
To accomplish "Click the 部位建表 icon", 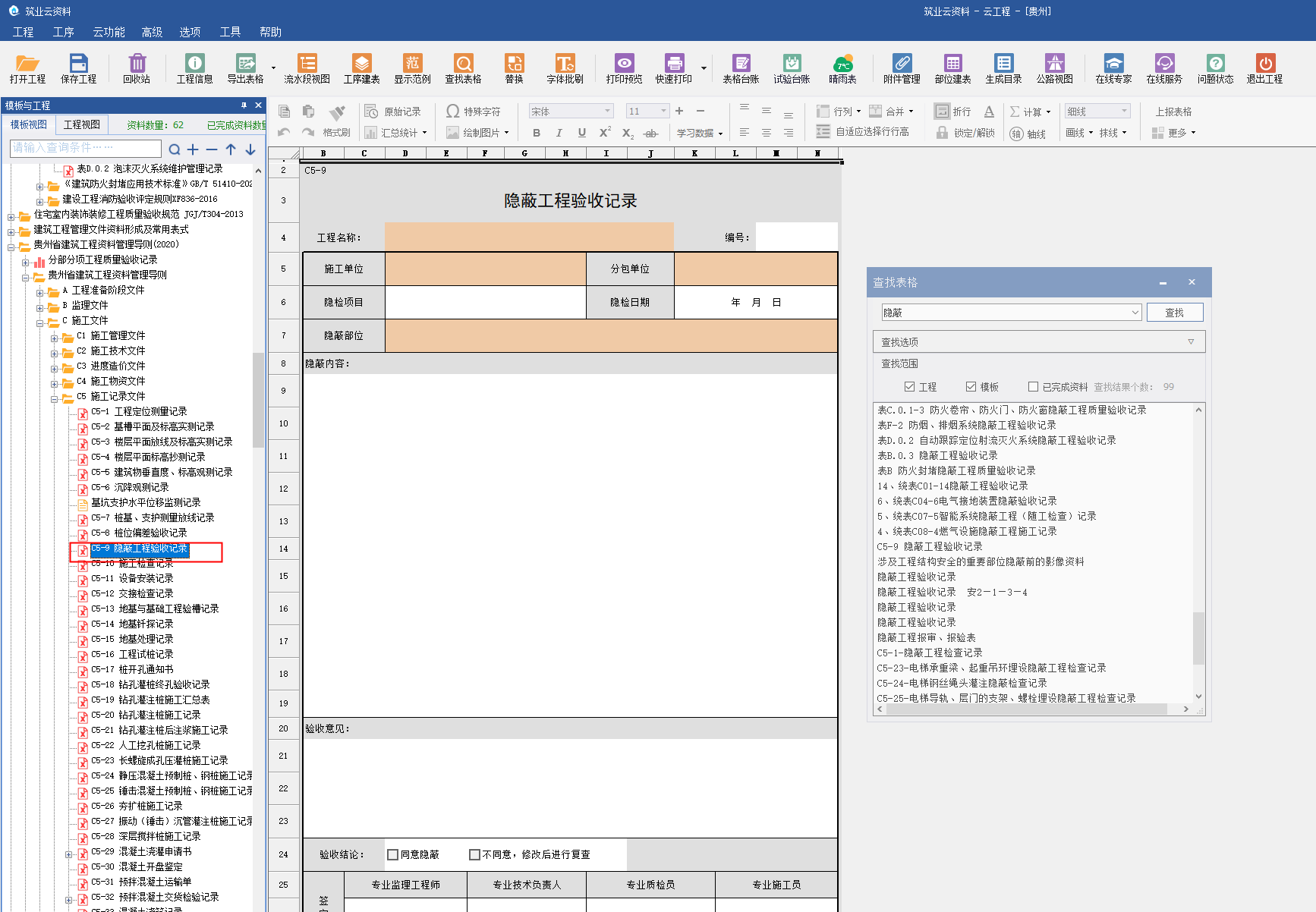I will 952,68.
